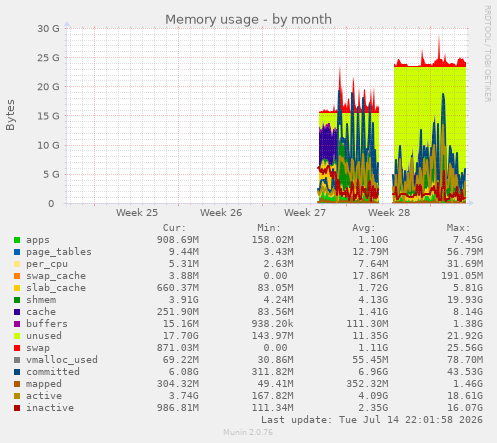Click the 'vmalloc_used' legend label
Image resolution: width=497 pixels, height=443 pixels.
pyautogui.click(x=62, y=360)
